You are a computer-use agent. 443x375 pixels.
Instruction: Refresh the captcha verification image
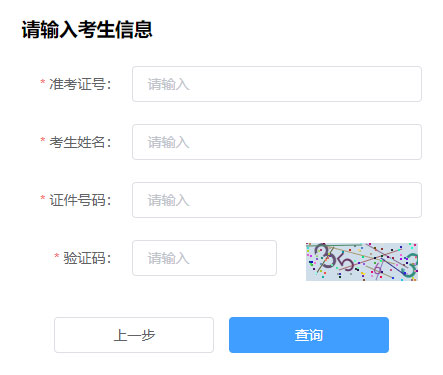tap(362, 262)
